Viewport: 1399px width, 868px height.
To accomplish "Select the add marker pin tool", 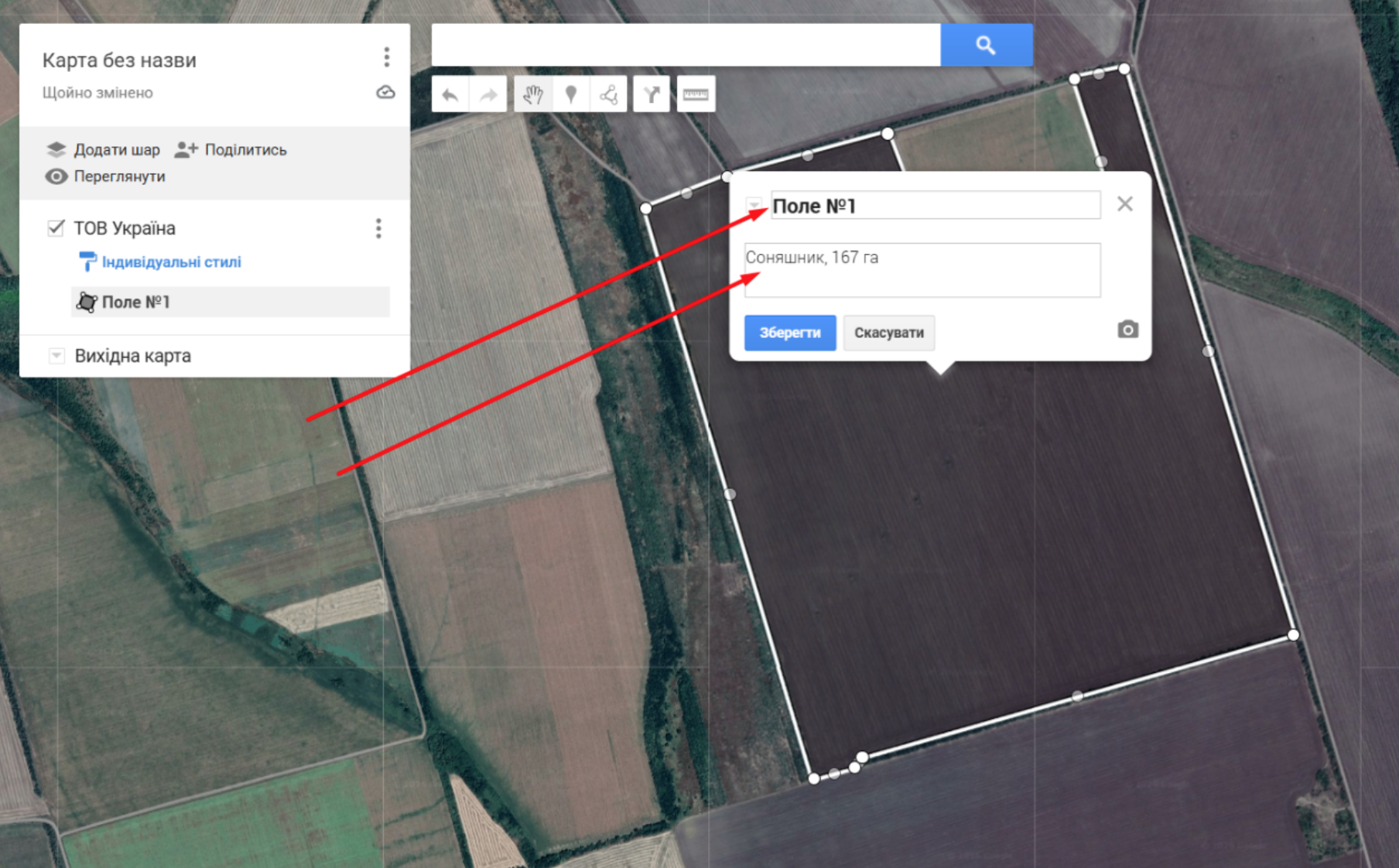I will coord(571,95).
